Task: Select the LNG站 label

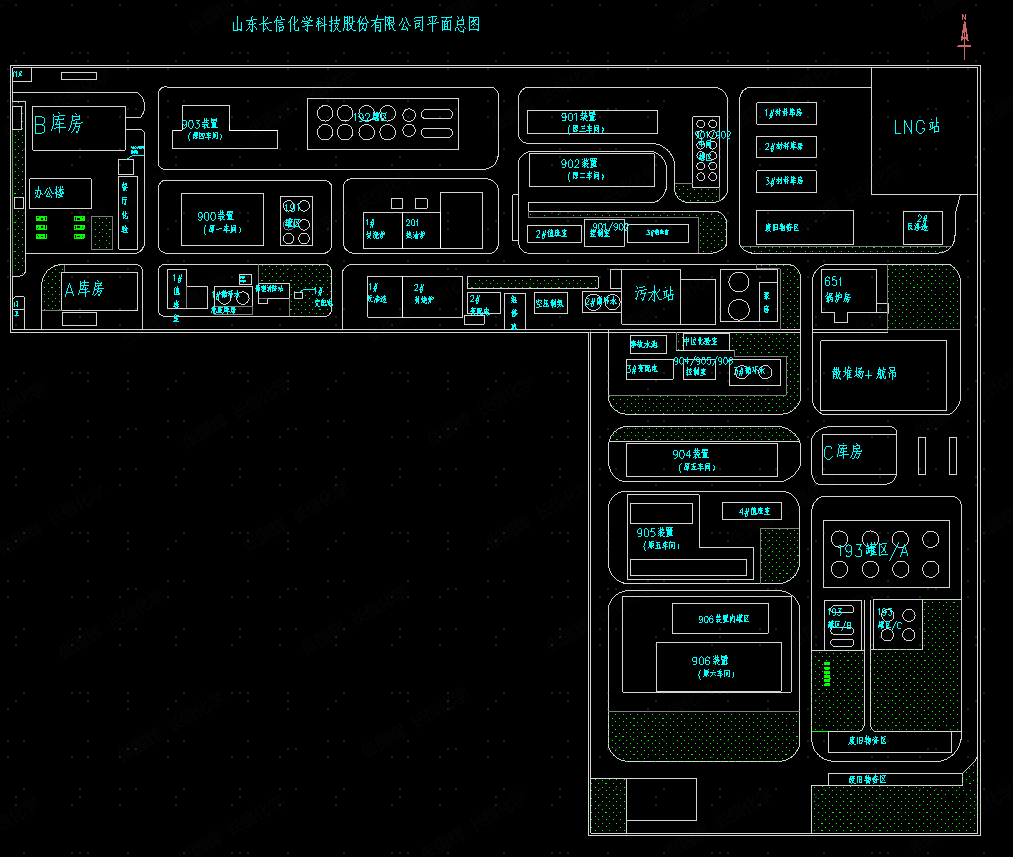Action: (916, 127)
